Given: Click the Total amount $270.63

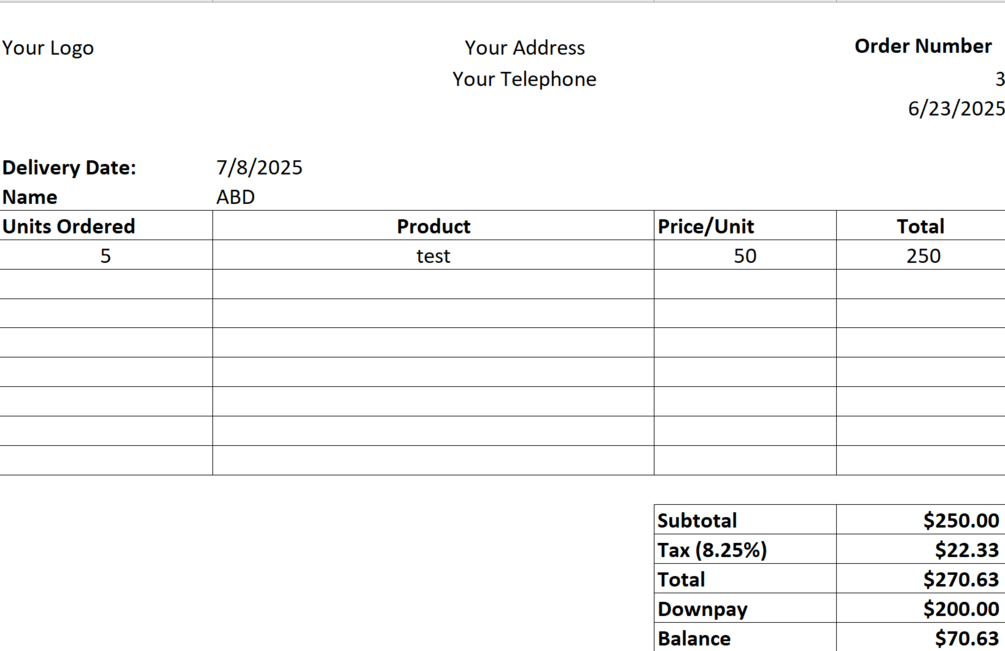Looking at the screenshot, I should [960, 579].
